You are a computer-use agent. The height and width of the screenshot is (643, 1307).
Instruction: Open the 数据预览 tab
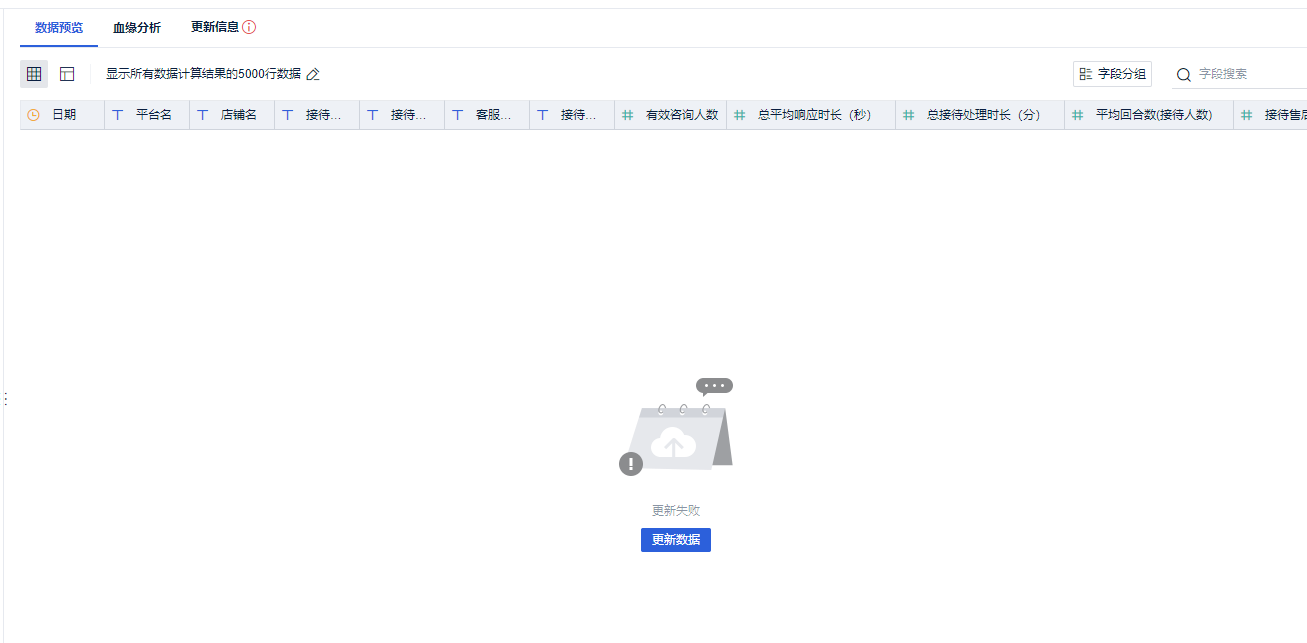pyautogui.click(x=59, y=27)
